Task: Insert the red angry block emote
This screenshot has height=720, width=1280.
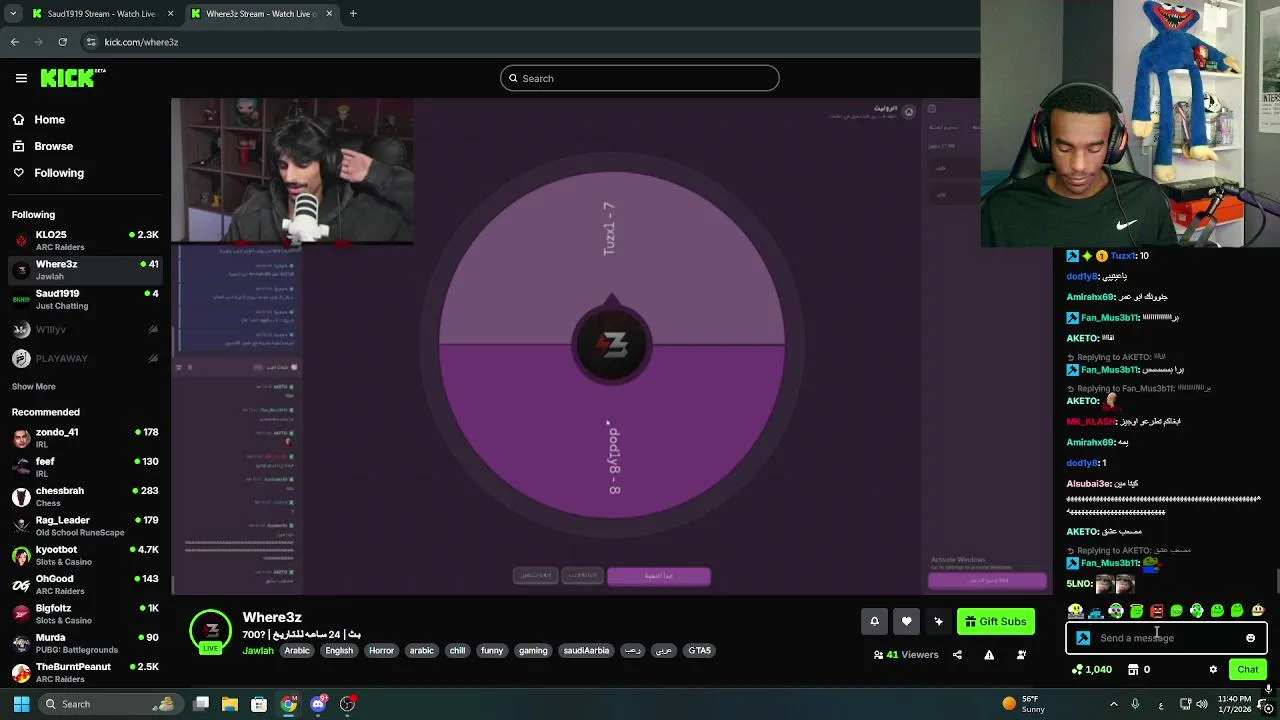Action: pos(1157,610)
